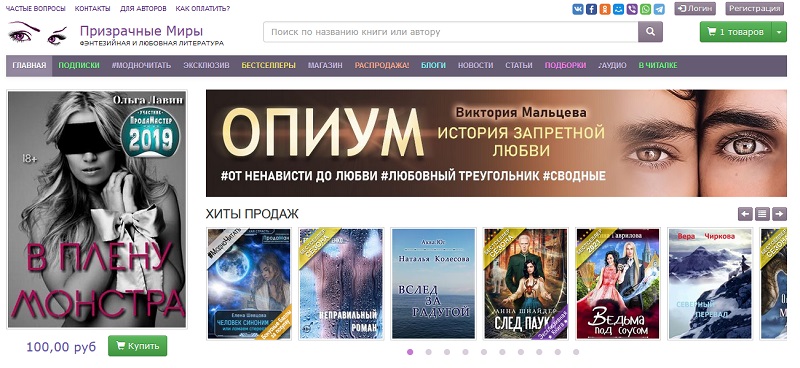Open Блоги menu item
Viewport: 800px width, 368px height.
433,65
